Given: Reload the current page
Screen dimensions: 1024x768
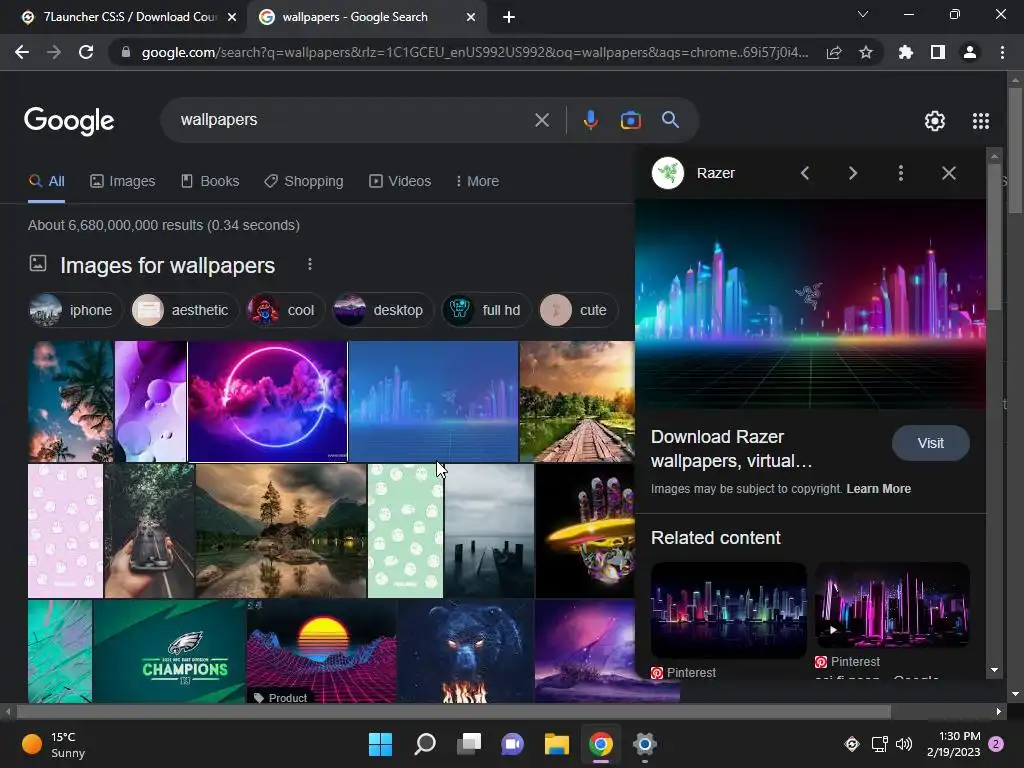Looking at the screenshot, I should coord(86,52).
